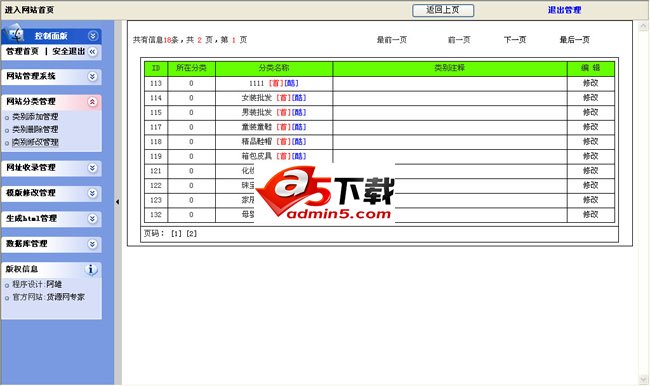Click the 版权信息 info icon
The image size is (650, 386).
[91, 269]
